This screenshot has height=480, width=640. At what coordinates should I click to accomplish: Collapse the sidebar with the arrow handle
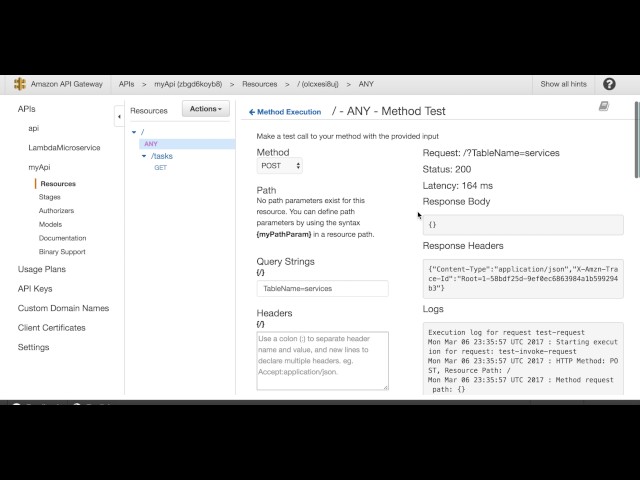pos(119,117)
